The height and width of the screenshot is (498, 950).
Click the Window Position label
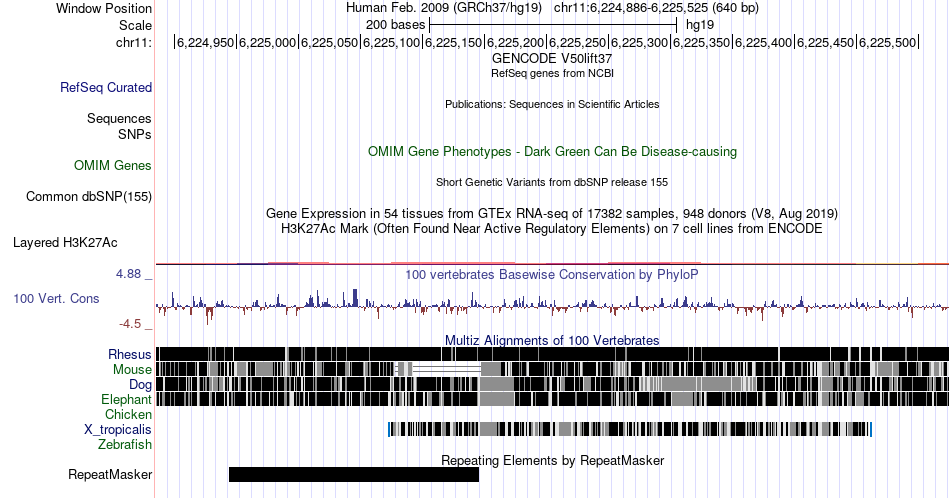pyautogui.click(x=104, y=8)
